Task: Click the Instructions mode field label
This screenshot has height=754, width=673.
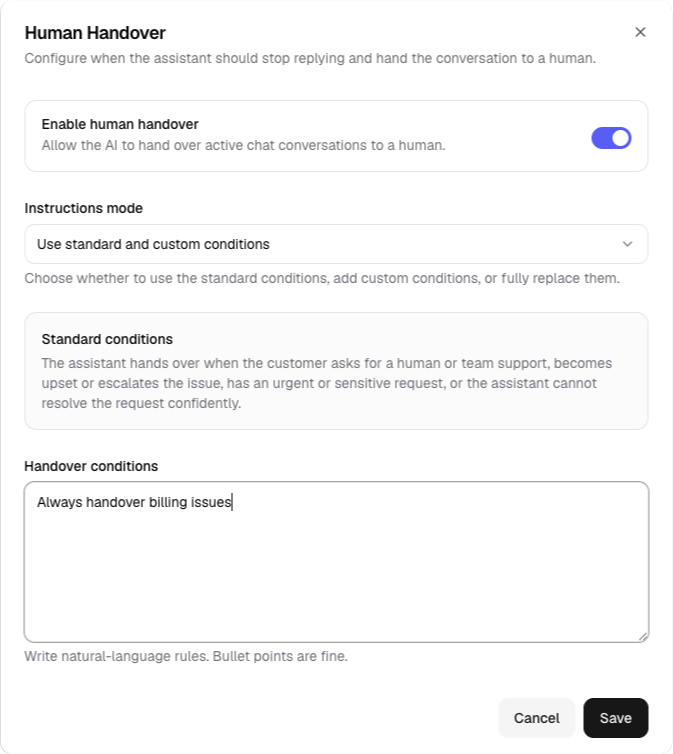Action: coord(84,208)
